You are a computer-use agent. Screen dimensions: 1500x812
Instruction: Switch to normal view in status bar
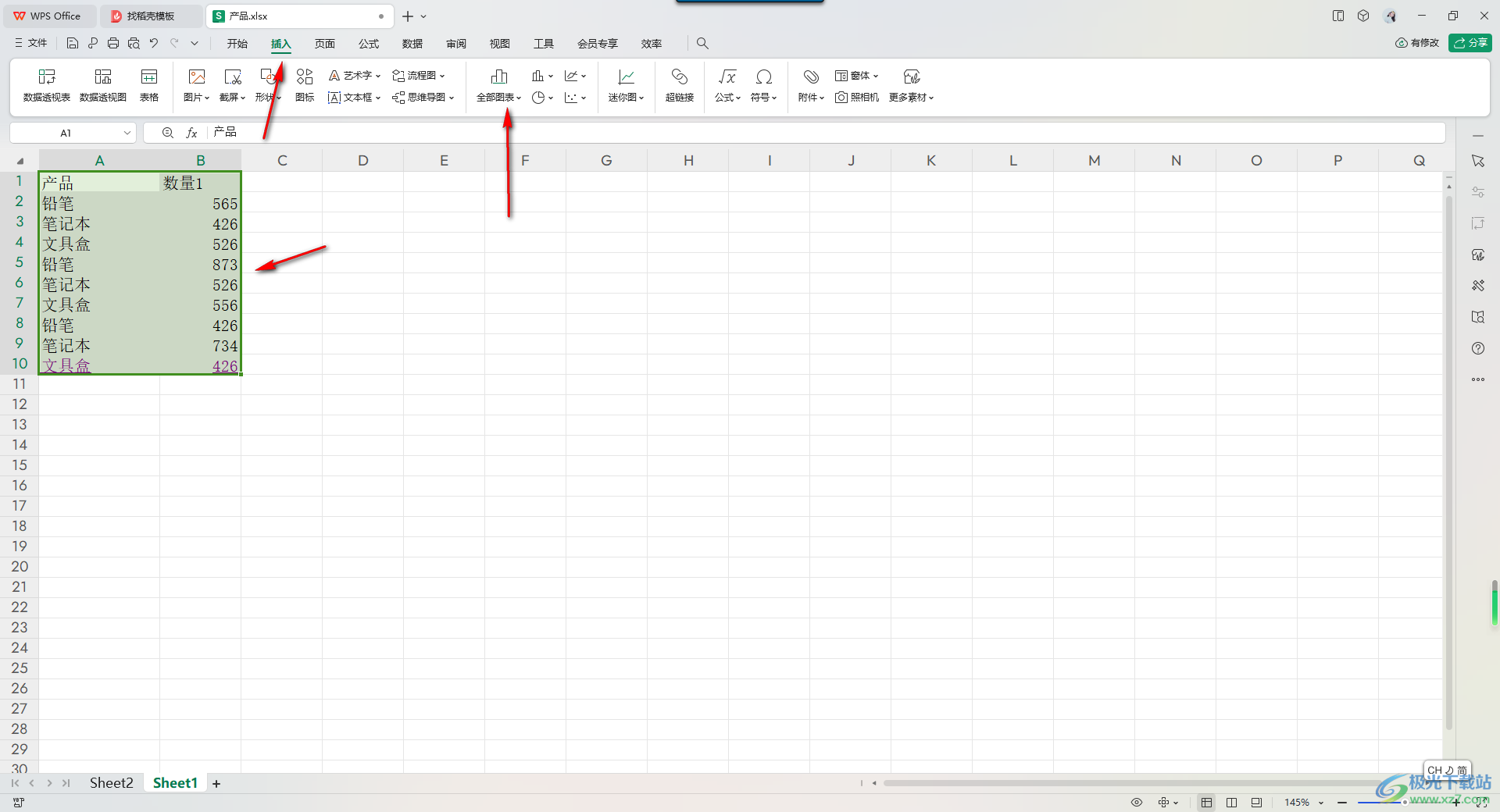1207,803
